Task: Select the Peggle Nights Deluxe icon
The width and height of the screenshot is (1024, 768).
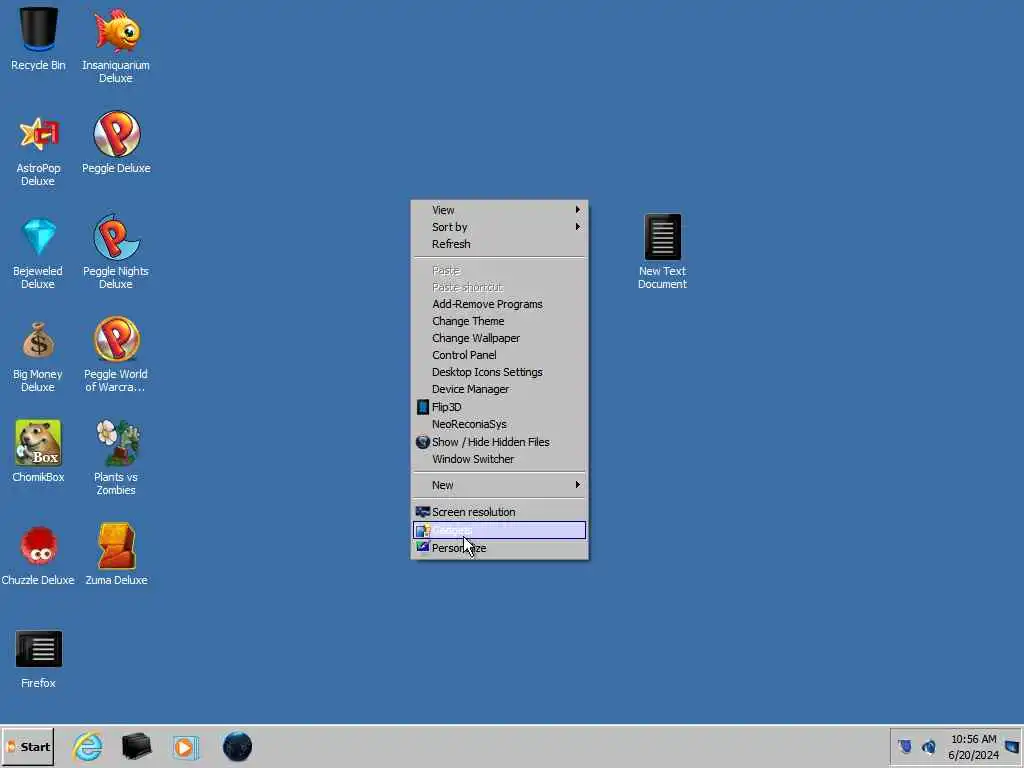Action: (116, 251)
